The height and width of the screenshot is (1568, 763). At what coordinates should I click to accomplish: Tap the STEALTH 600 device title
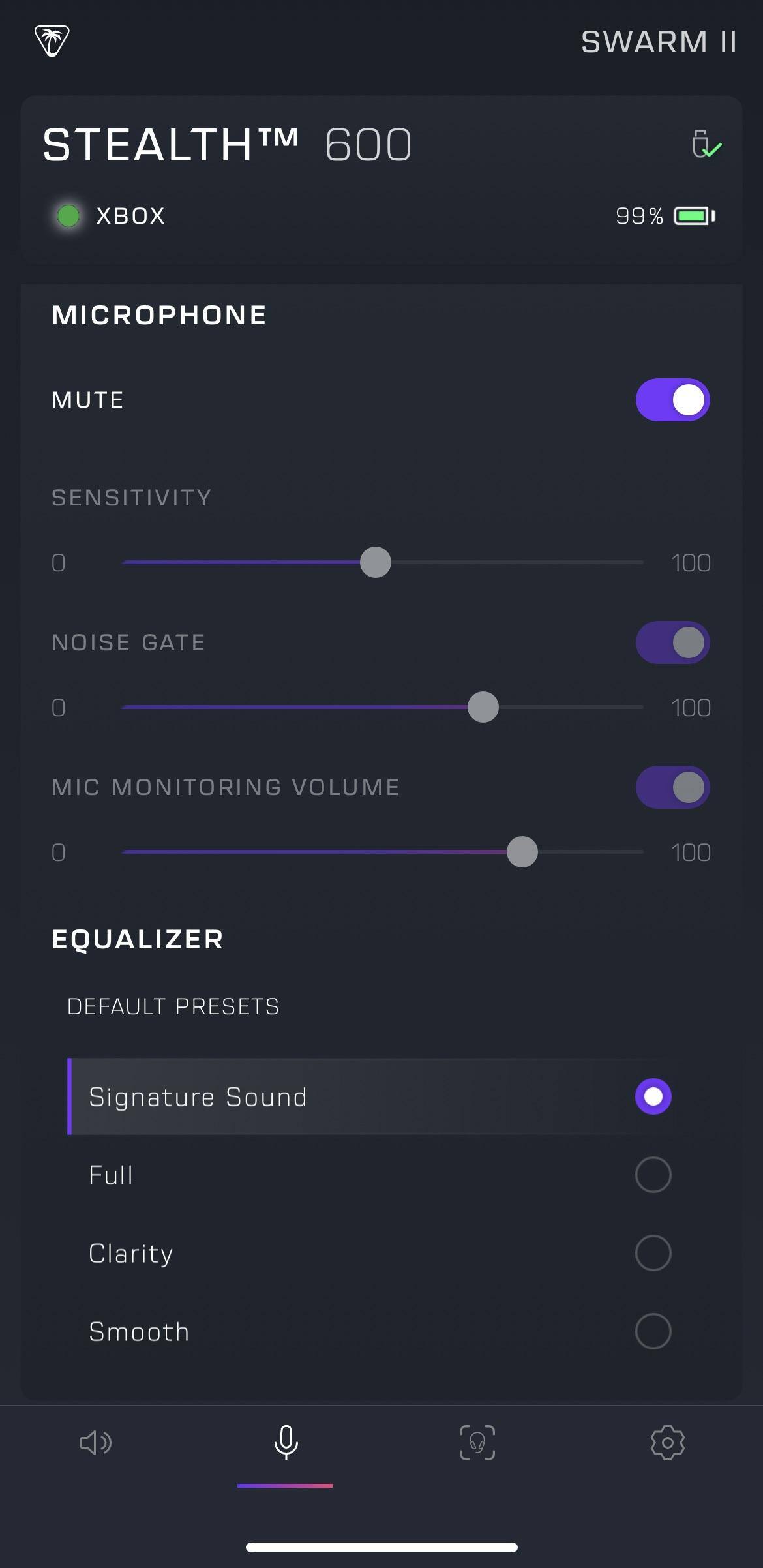coord(227,145)
